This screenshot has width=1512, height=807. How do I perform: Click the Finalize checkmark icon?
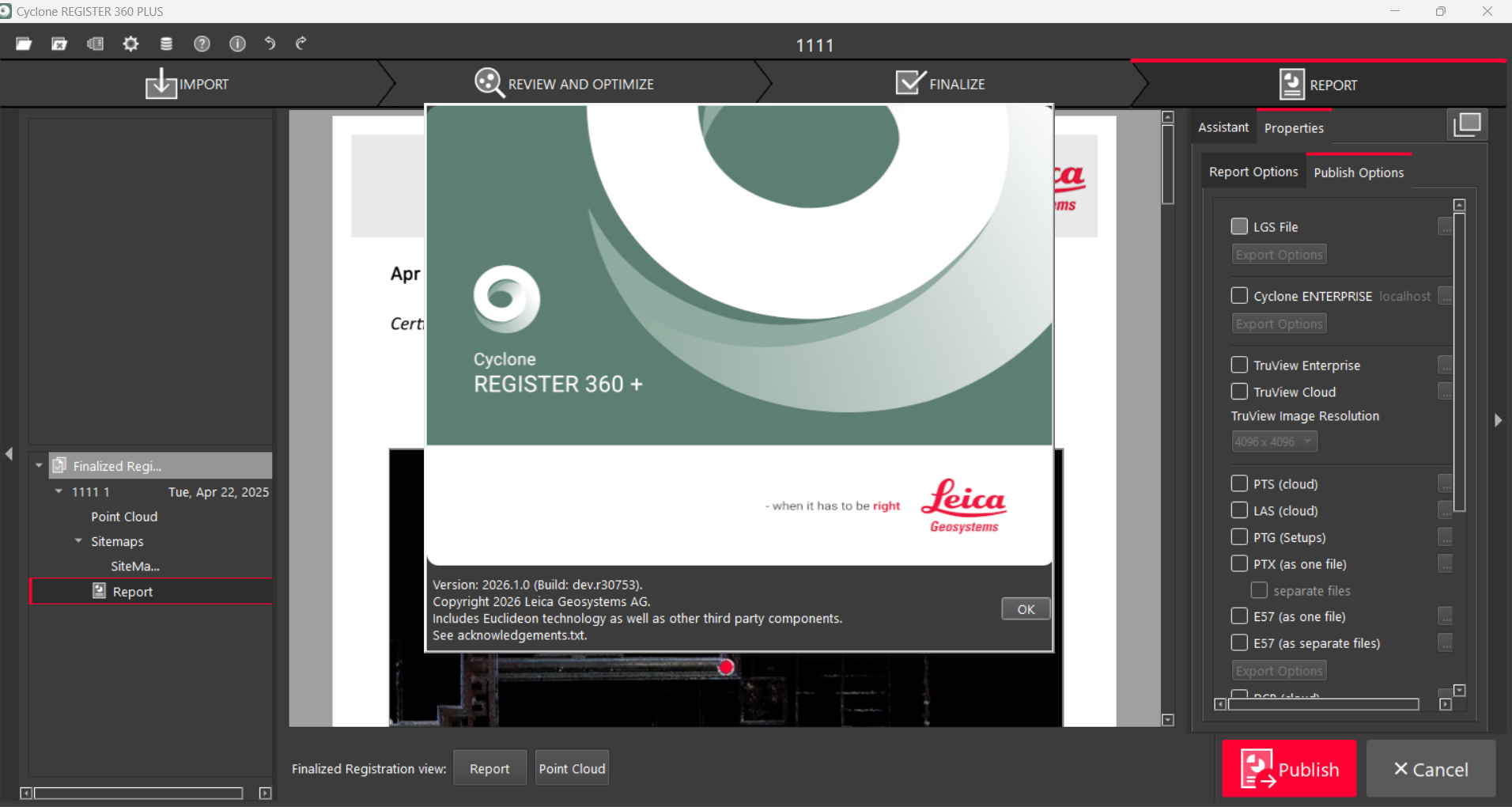(910, 82)
